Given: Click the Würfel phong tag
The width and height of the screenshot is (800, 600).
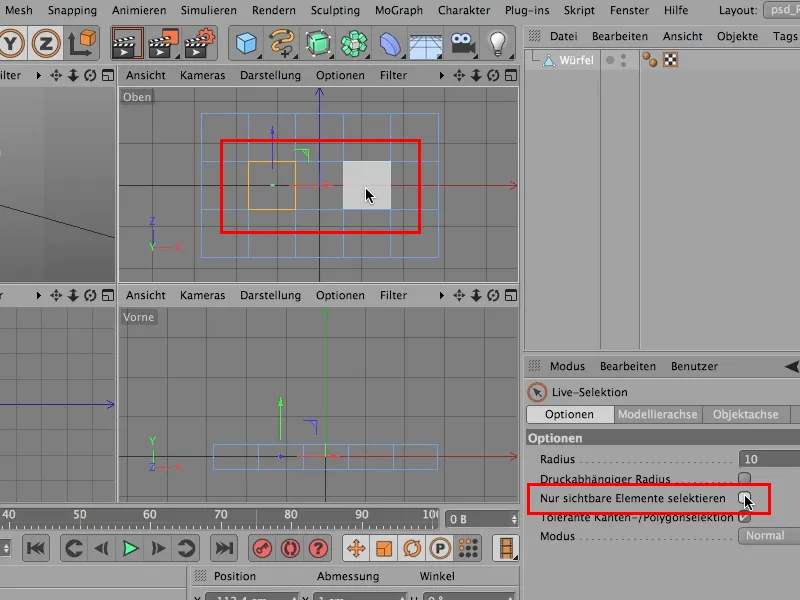Looking at the screenshot, I should [x=649, y=60].
